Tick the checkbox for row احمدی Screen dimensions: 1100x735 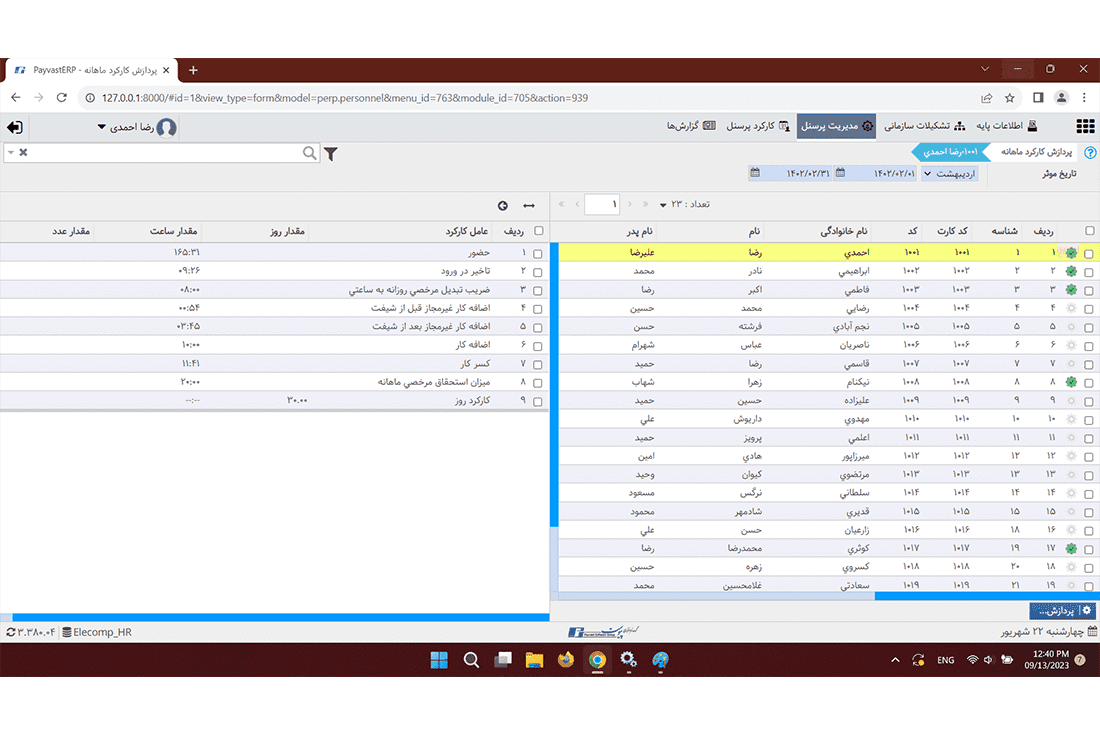1089,254
